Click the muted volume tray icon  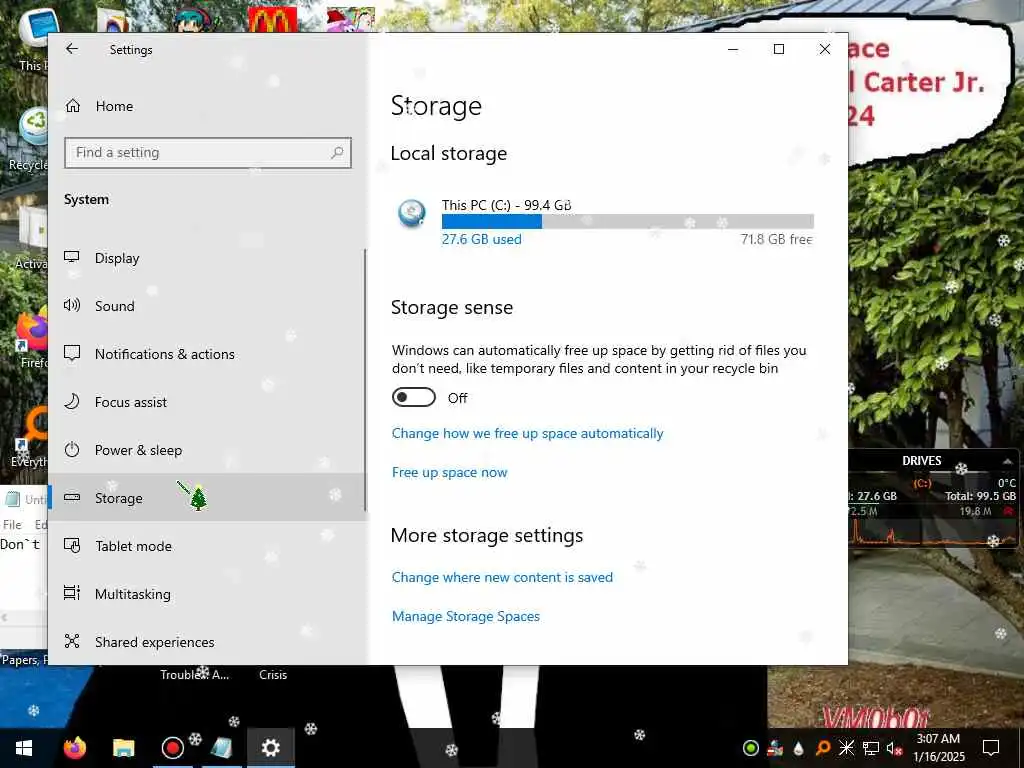tap(894, 748)
